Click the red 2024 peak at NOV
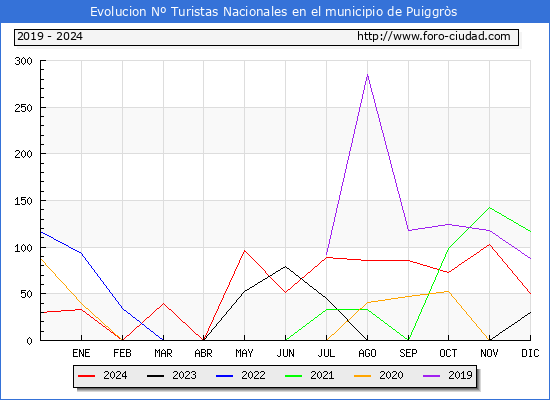This screenshot has width=550, height=400. tap(489, 244)
